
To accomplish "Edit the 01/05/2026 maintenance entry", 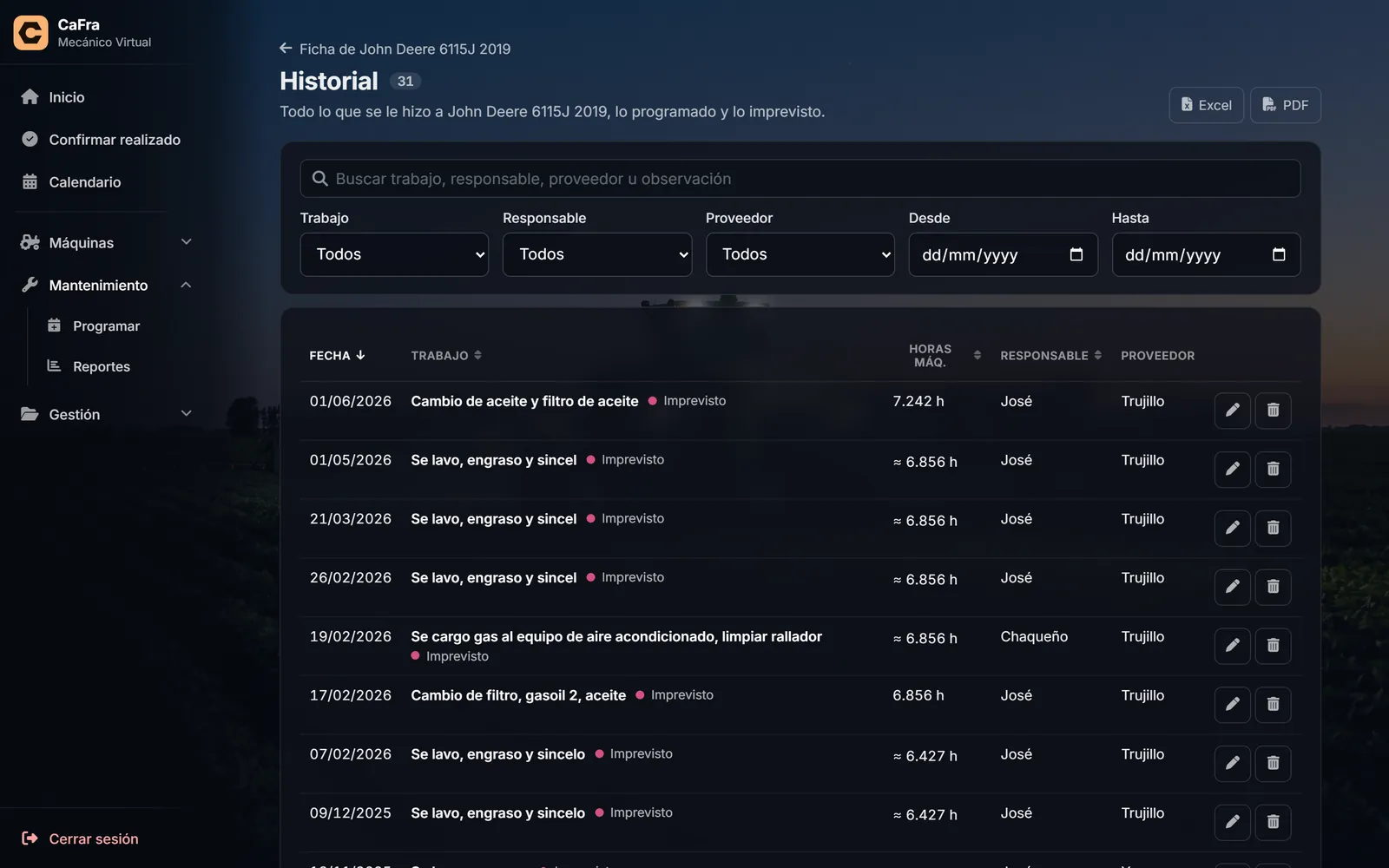I will click(x=1232, y=469).
